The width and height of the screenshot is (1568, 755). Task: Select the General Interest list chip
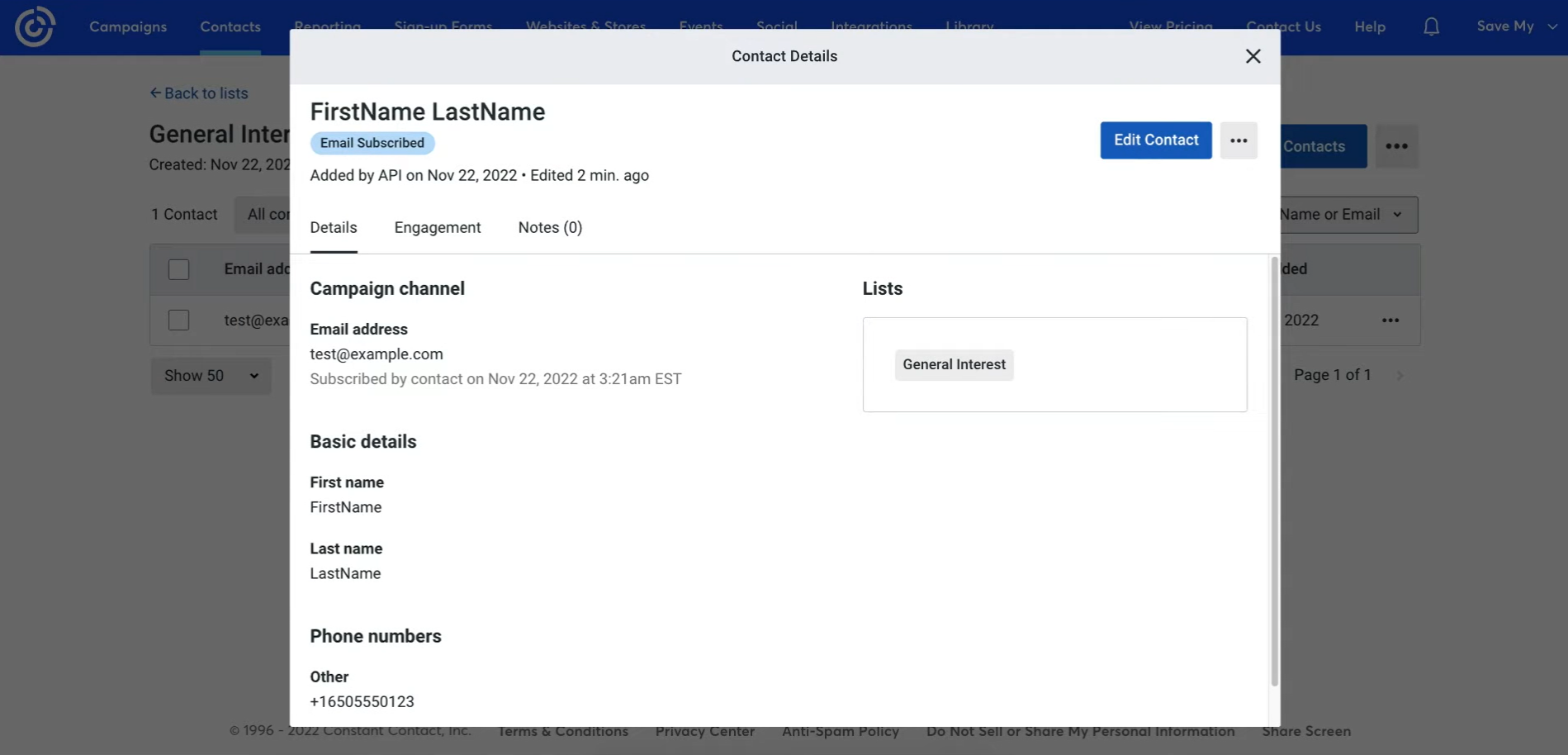pos(954,364)
